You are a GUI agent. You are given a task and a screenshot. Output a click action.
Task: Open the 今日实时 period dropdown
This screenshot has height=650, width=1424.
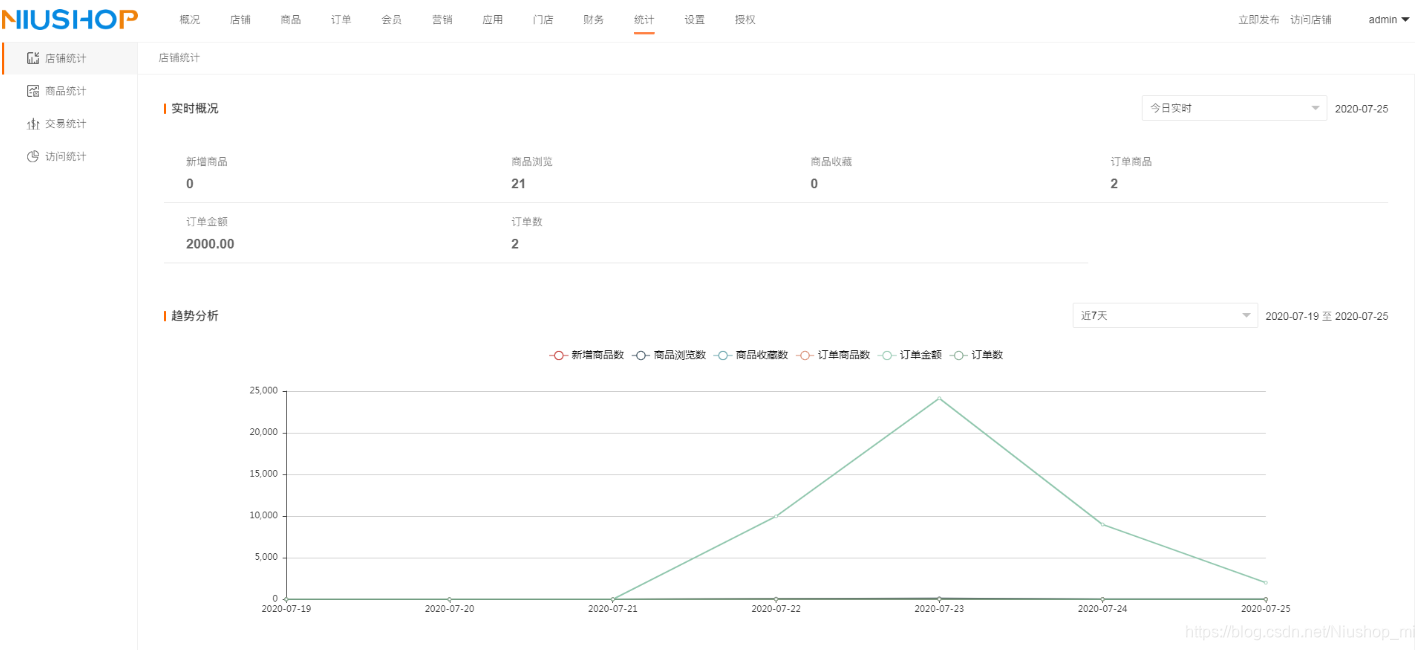point(1234,108)
